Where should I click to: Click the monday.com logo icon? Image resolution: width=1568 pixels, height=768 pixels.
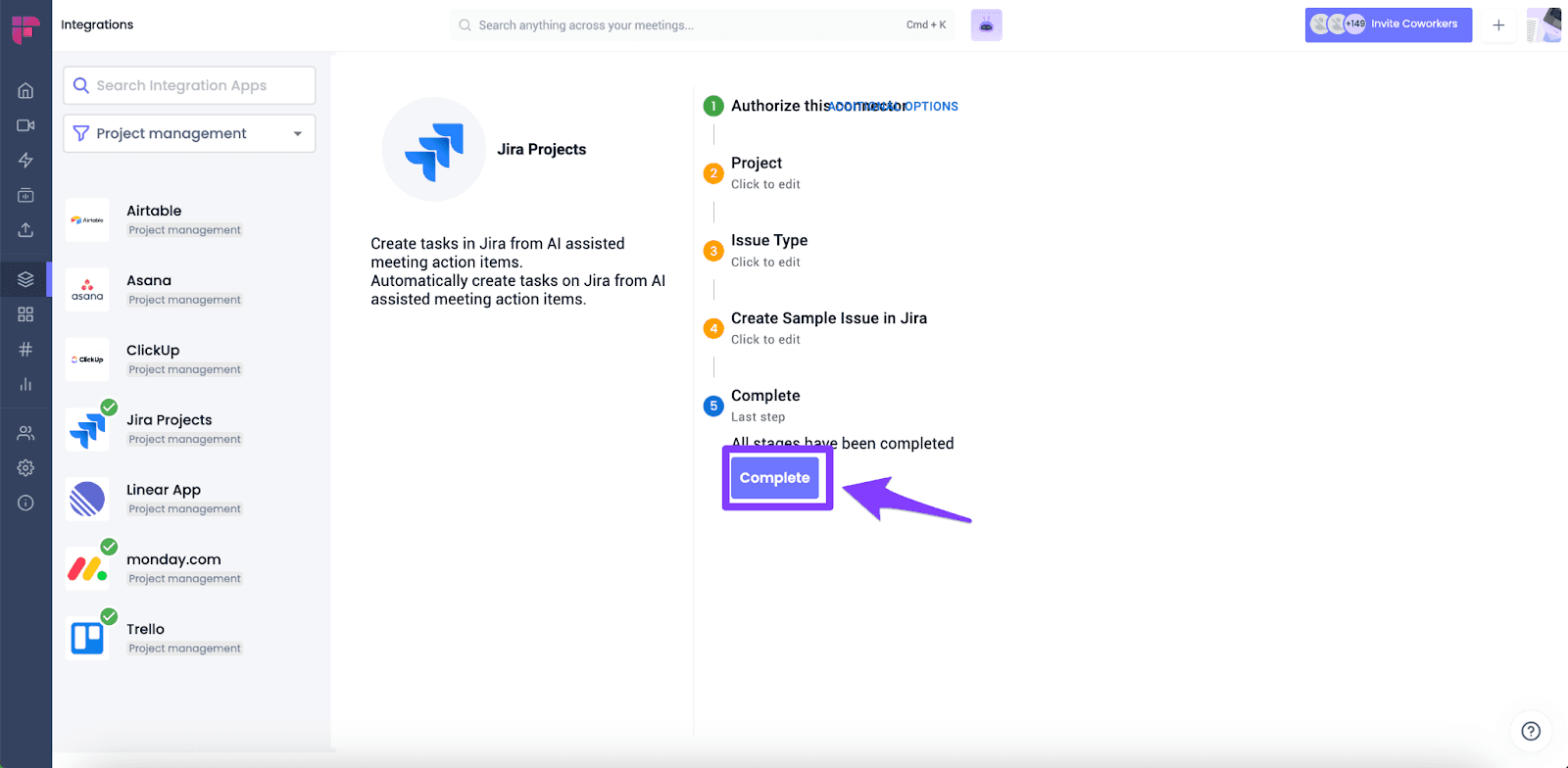(87, 568)
